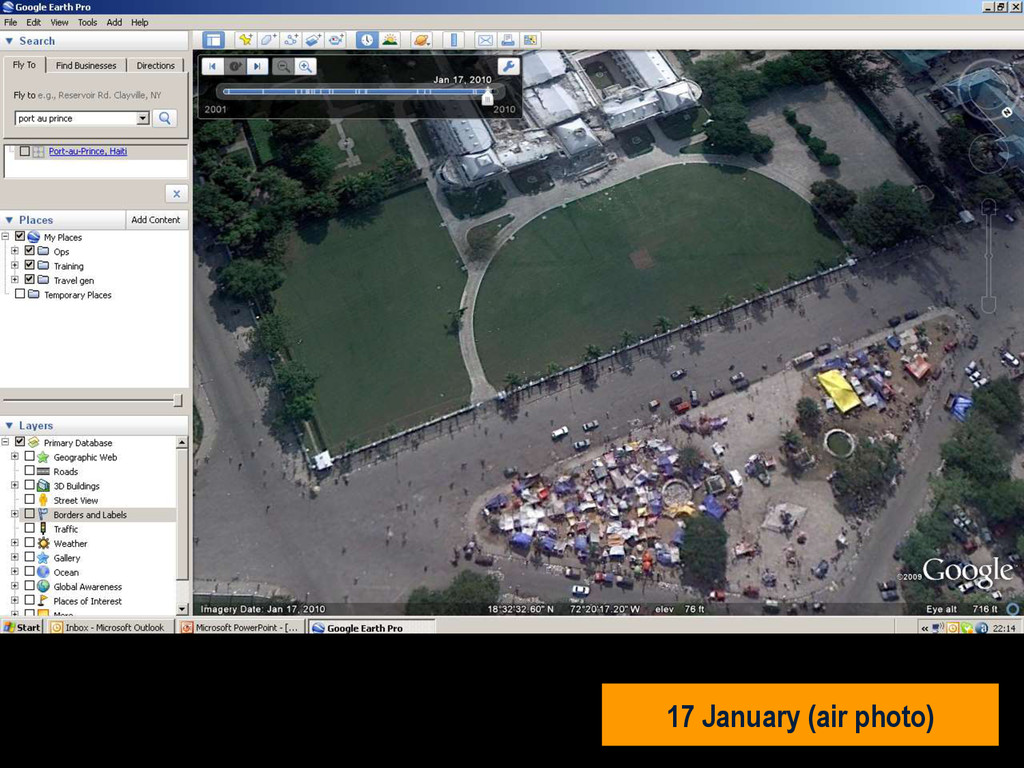Toggle the sidebar visibility icon

(x=213, y=40)
